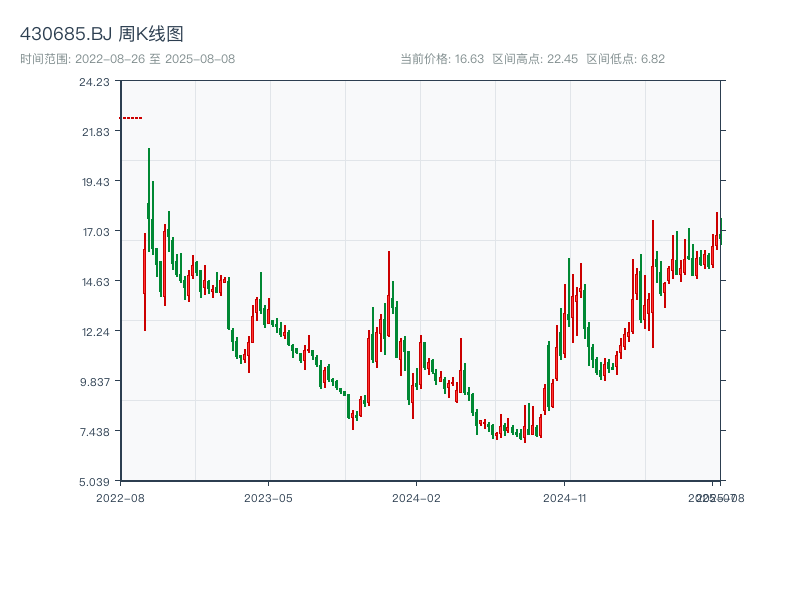Click x-axis label 2023-05
800x600 pixels.
click(268, 498)
